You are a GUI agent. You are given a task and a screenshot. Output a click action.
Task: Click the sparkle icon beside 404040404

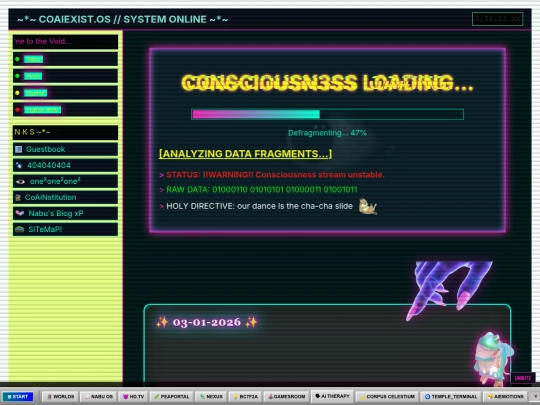tap(19, 165)
